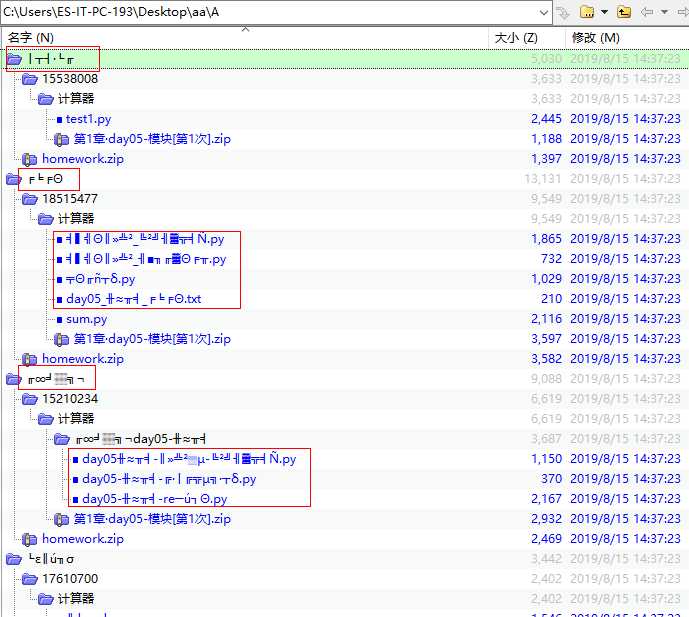Image resolution: width=689 pixels, height=617 pixels.
Task: Select the test1.py file
Action: (88, 119)
